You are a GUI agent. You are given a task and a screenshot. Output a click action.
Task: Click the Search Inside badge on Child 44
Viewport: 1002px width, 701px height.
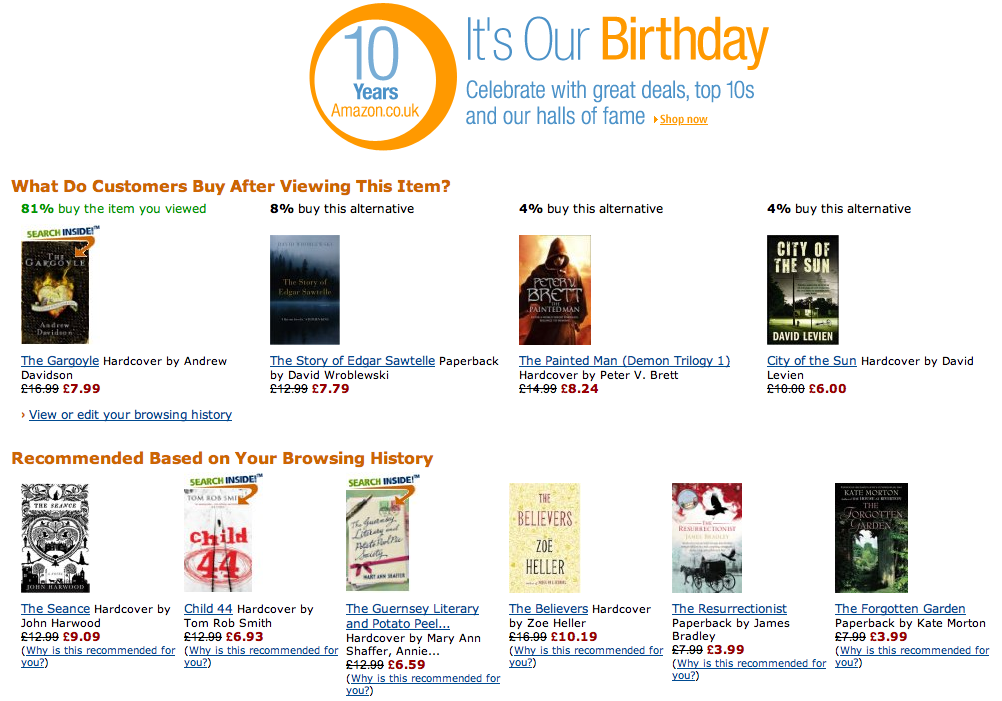222,482
